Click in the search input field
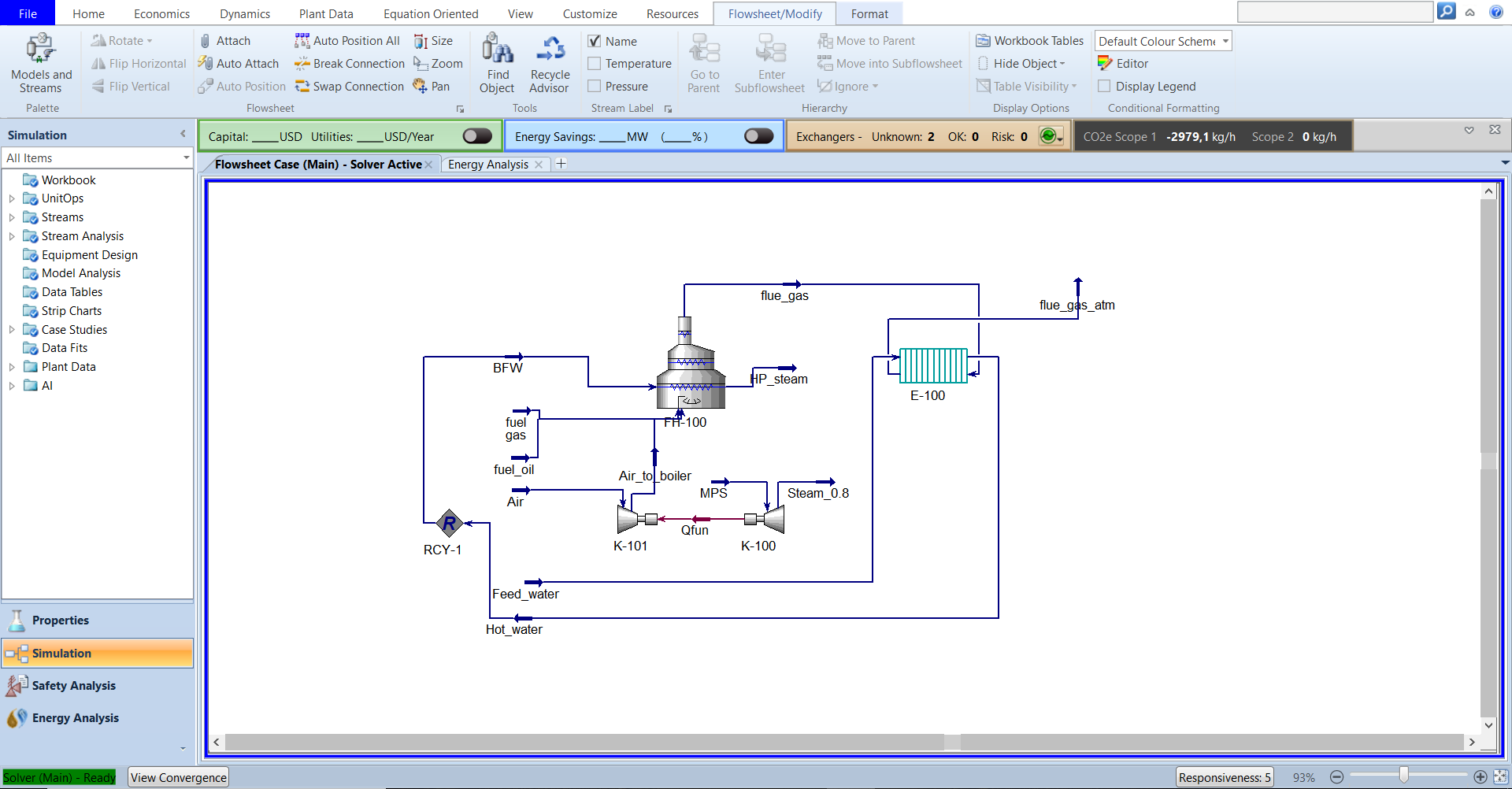1512x789 pixels. coord(1335,12)
